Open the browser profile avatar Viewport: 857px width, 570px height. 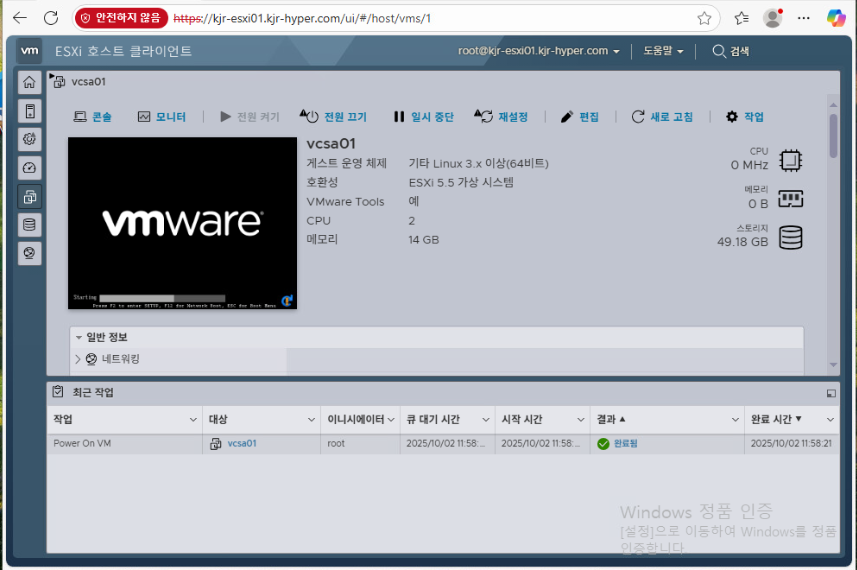pyautogui.click(x=772, y=18)
